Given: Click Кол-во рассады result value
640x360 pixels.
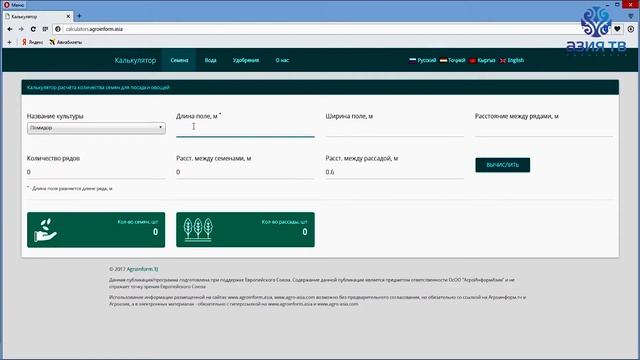Looking at the screenshot, I should click(x=305, y=232).
